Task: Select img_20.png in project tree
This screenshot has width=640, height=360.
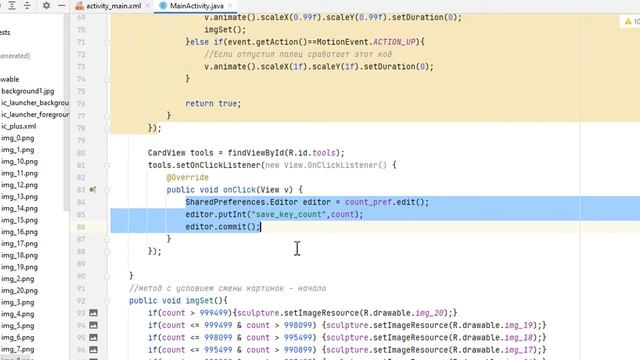Action: (20, 291)
